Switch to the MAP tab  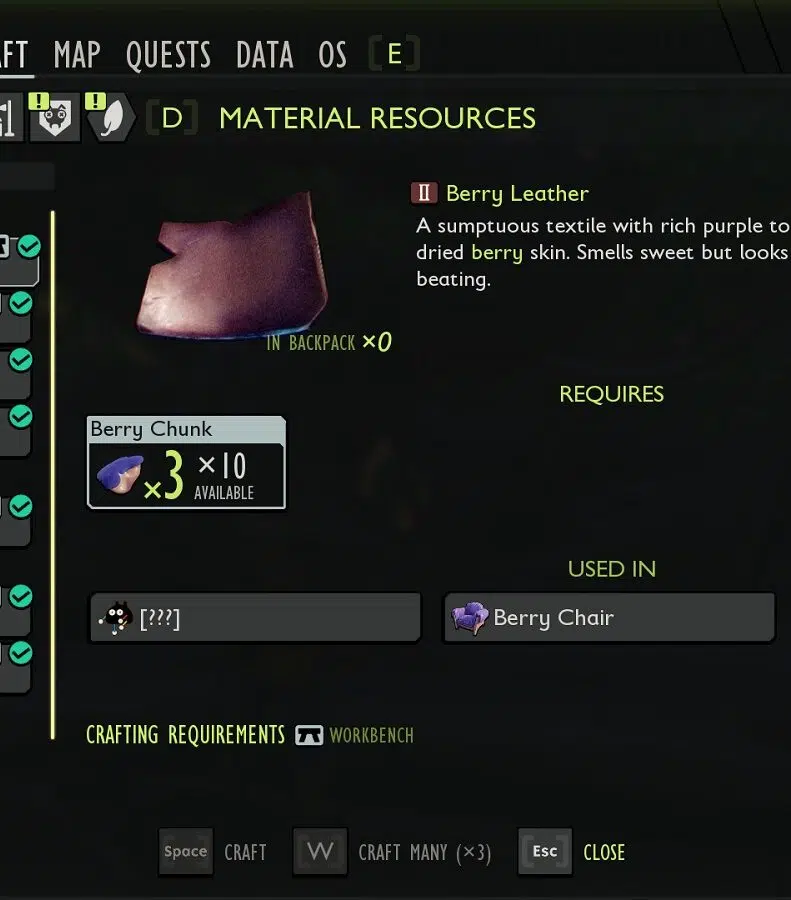(x=77, y=55)
